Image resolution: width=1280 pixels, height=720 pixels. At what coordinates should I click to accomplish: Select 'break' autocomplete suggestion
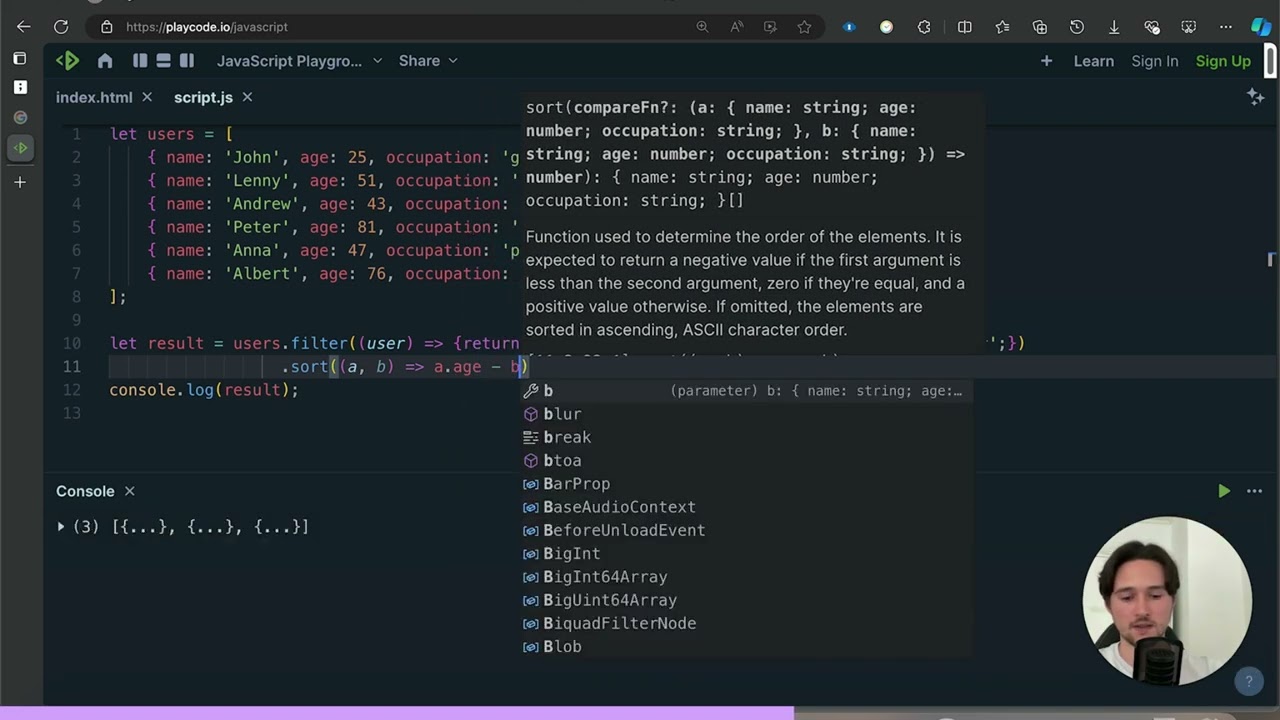click(747, 437)
